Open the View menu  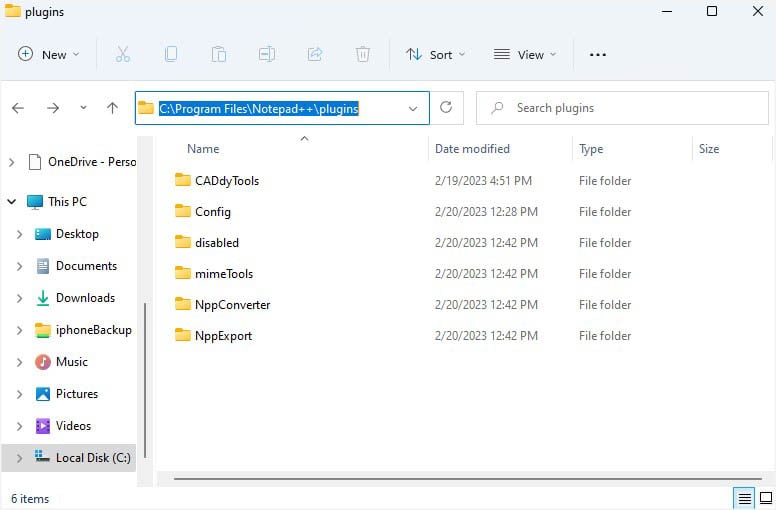click(x=525, y=54)
